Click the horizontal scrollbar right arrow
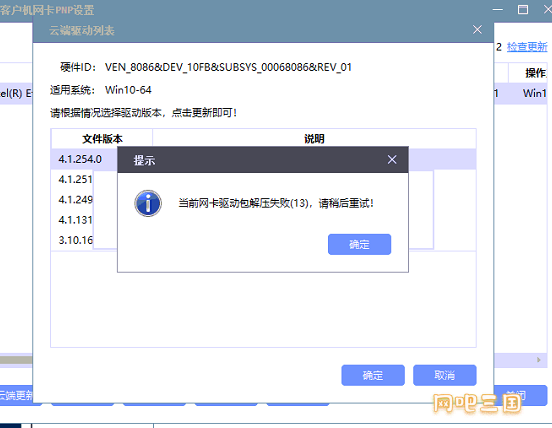 pos(539,360)
